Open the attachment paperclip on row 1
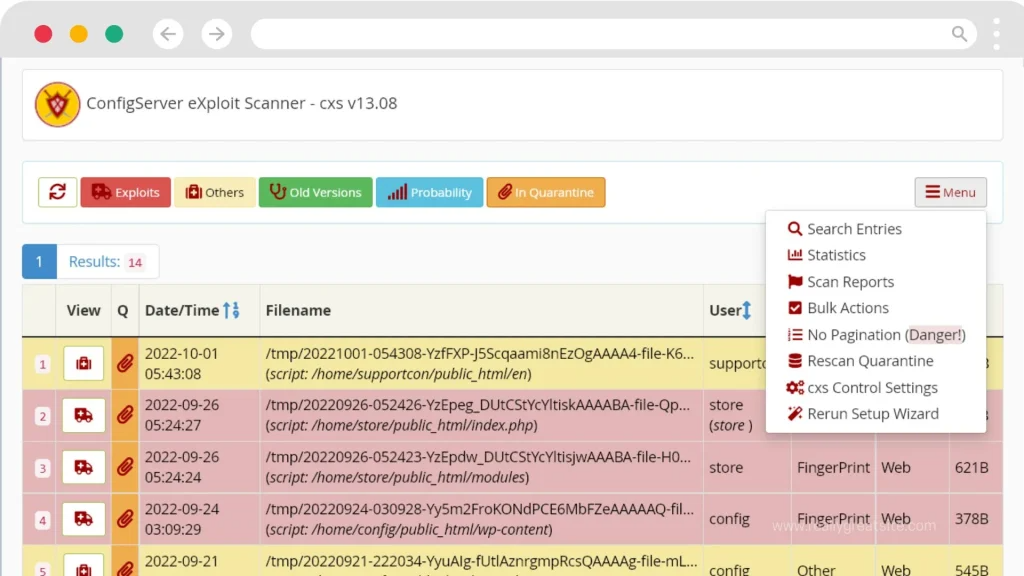 (124, 363)
